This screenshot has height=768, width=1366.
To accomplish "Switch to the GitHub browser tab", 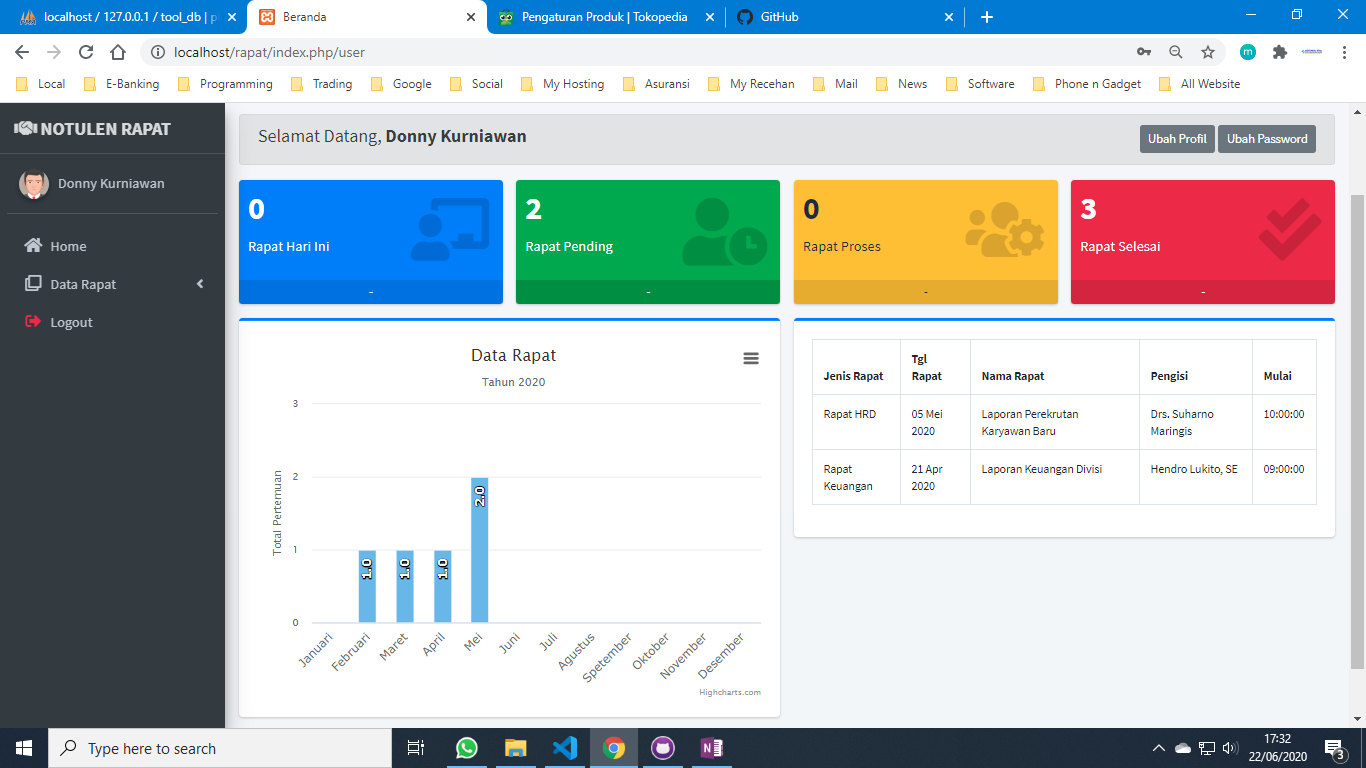I will [779, 17].
